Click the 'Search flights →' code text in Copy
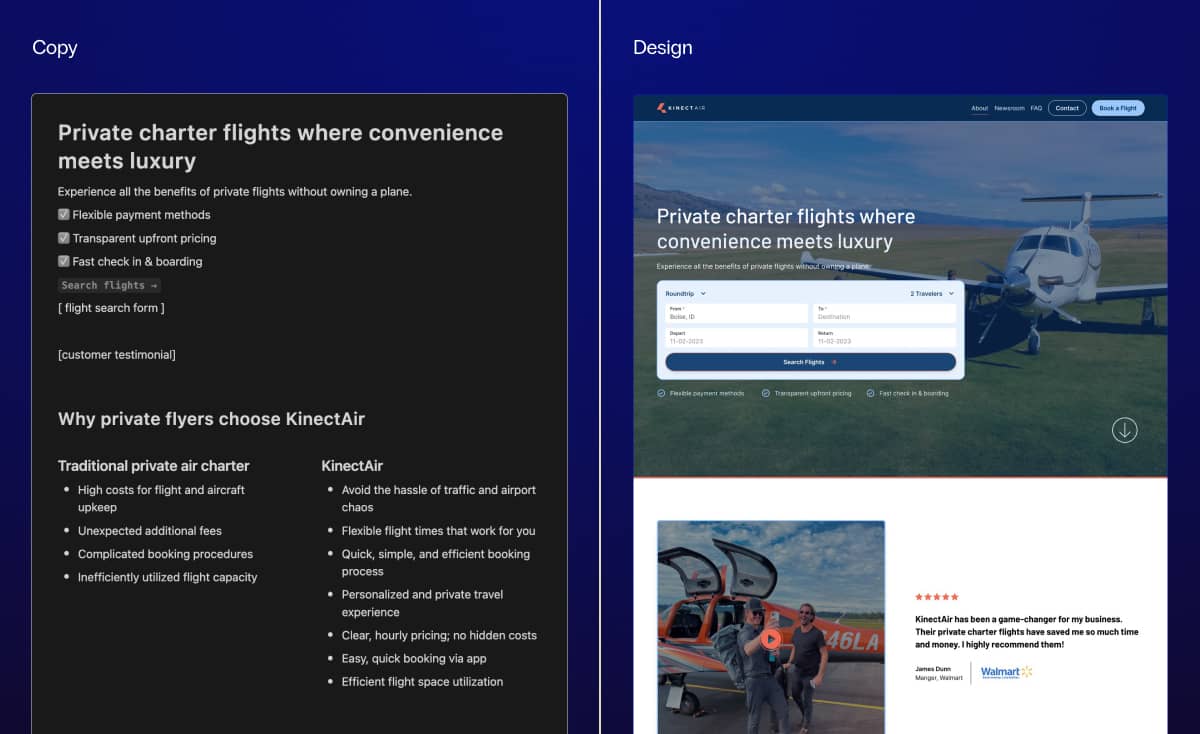This screenshot has height=734, width=1200. click(110, 285)
